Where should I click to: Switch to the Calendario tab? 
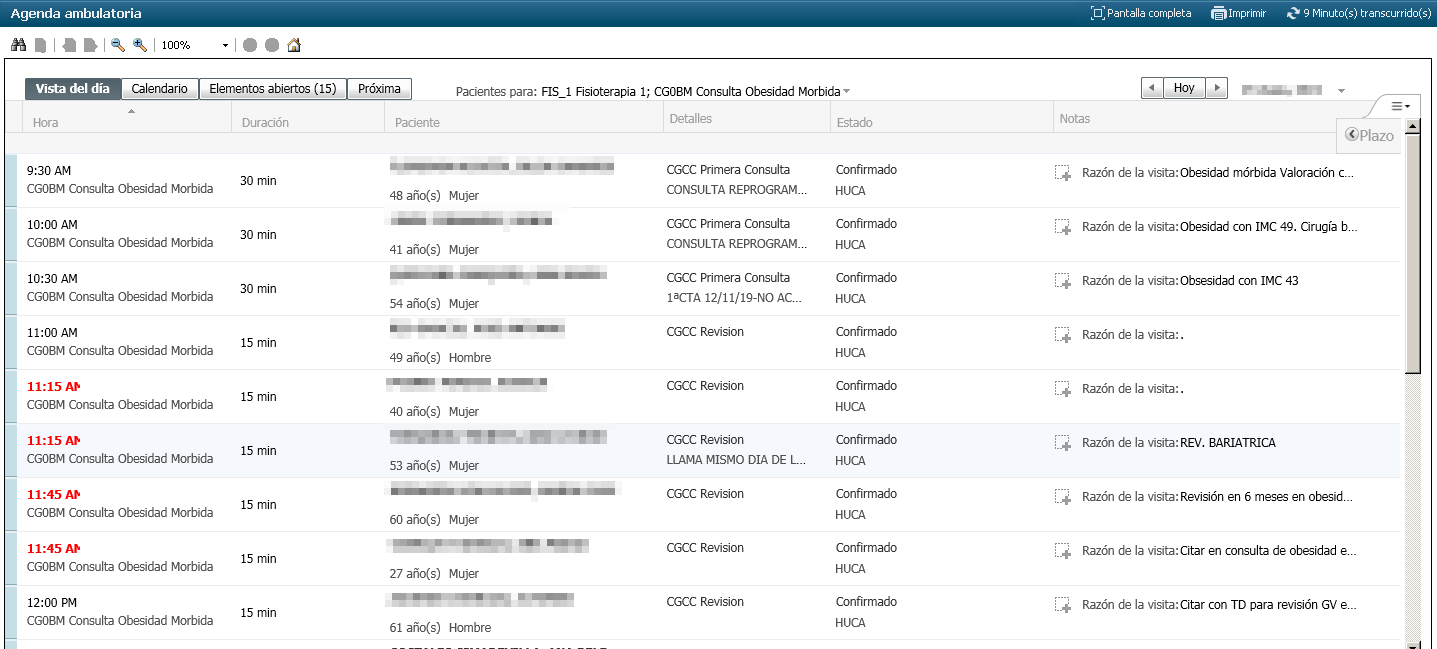pos(160,89)
